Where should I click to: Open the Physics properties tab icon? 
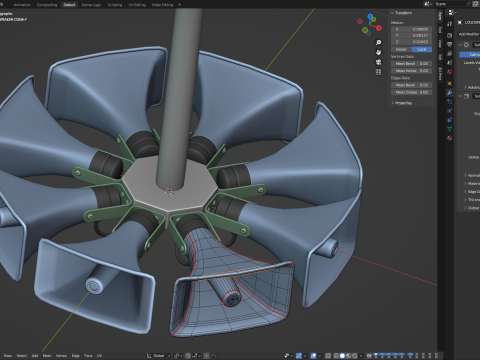click(x=450, y=111)
